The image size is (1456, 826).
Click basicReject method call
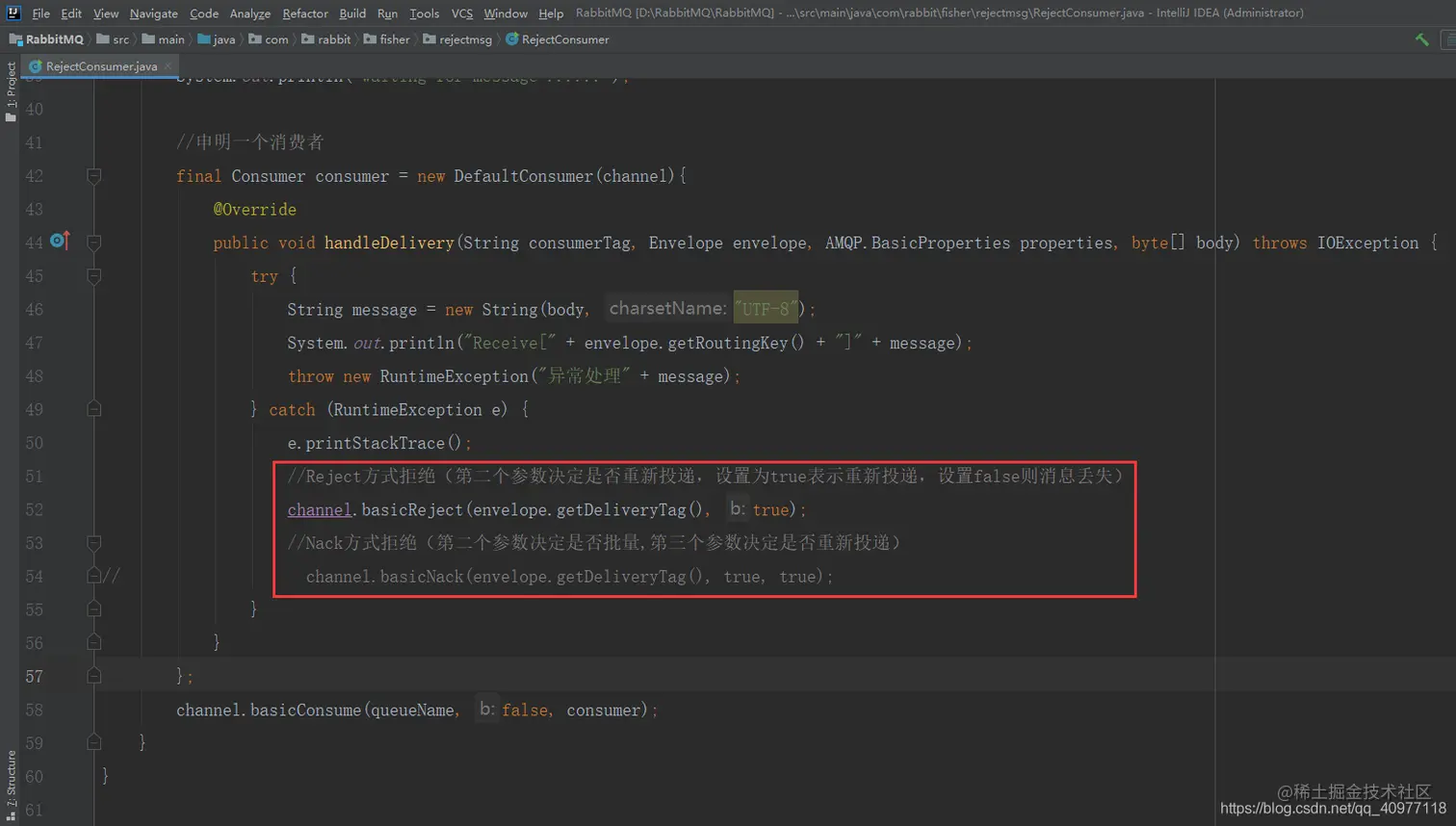point(413,509)
